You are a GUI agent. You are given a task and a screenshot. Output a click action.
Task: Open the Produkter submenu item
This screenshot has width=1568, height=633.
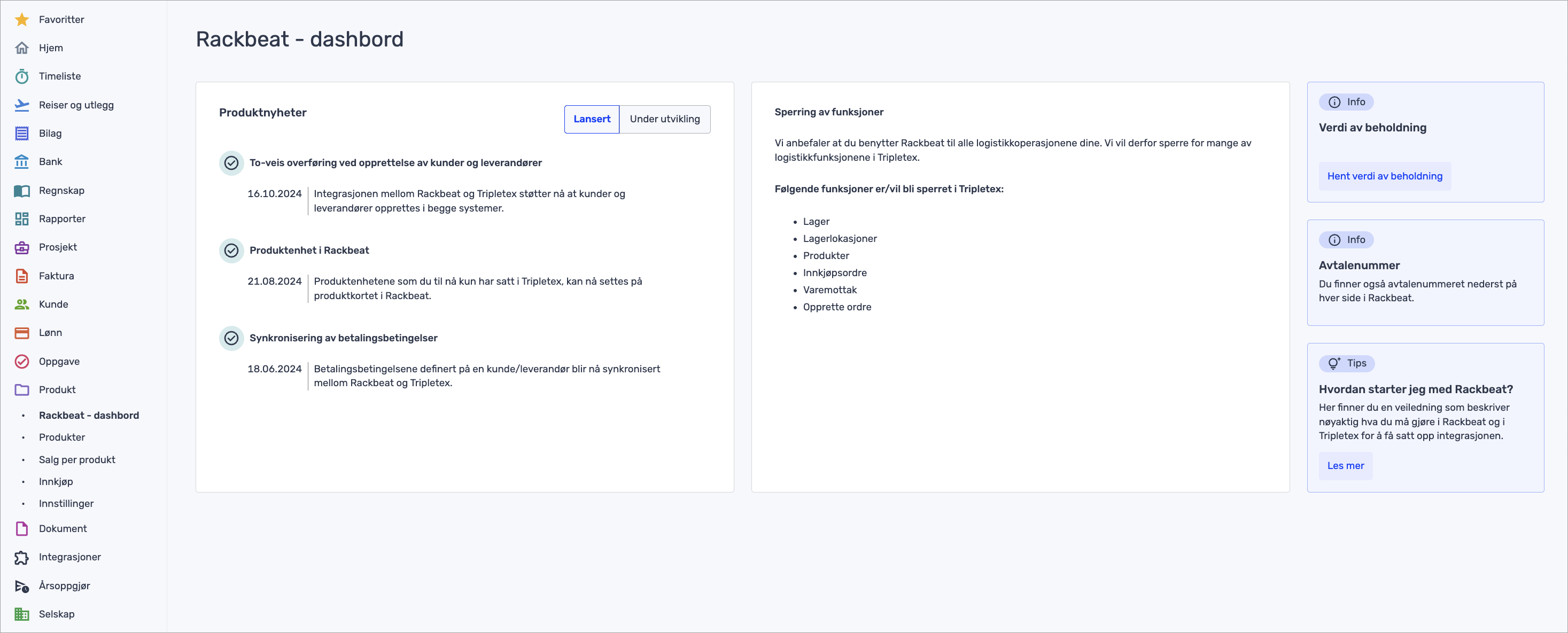[62, 437]
